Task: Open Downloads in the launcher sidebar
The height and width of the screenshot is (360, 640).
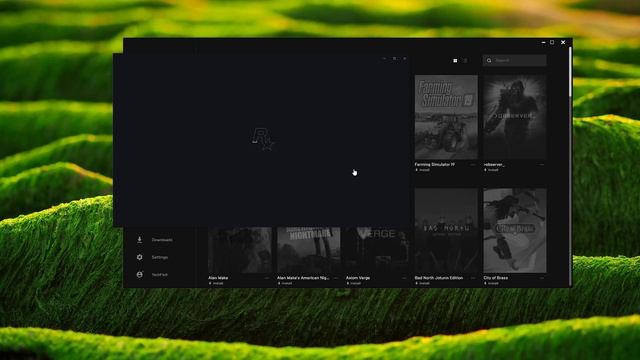Action: coord(155,240)
